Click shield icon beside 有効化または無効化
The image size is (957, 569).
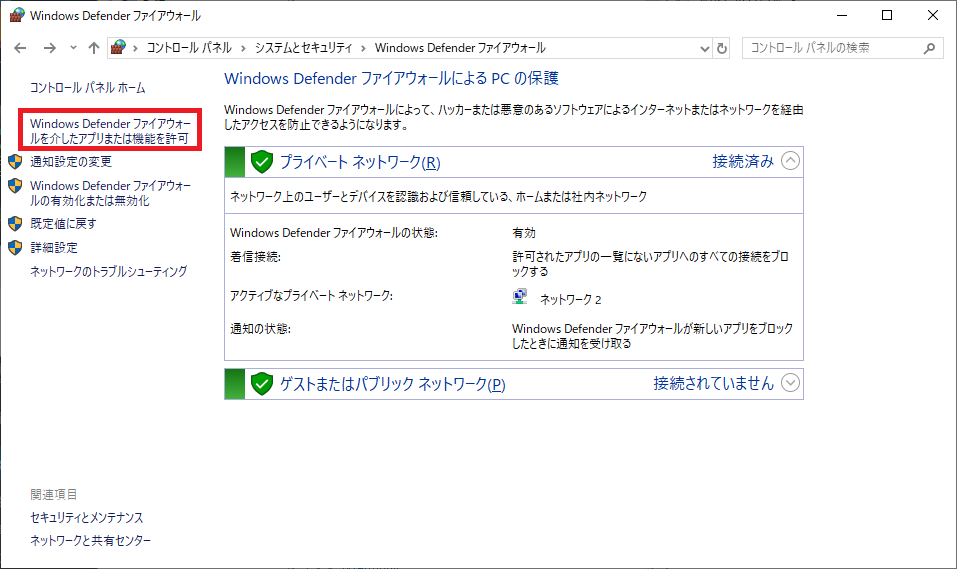click(x=15, y=186)
